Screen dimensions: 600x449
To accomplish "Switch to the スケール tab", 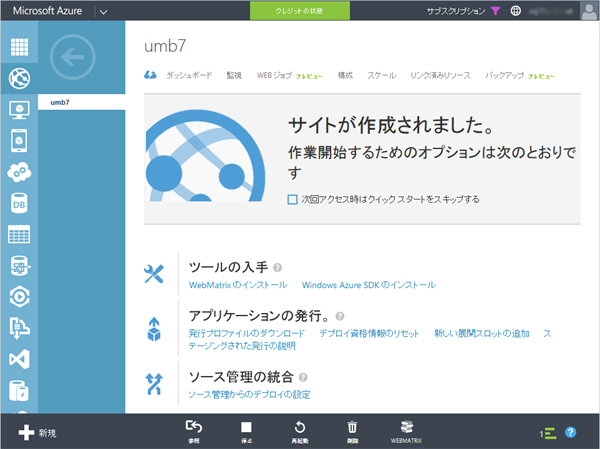I will 382,75.
